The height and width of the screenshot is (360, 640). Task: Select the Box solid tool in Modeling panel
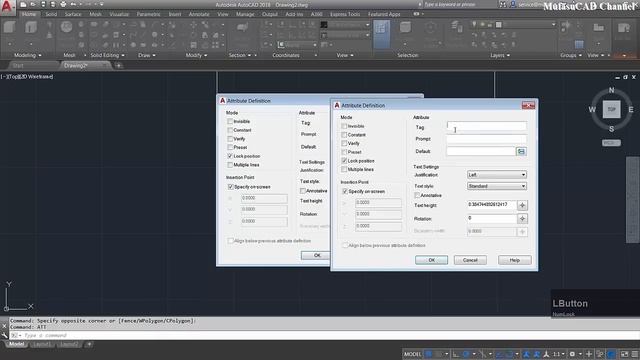click(9, 27)
